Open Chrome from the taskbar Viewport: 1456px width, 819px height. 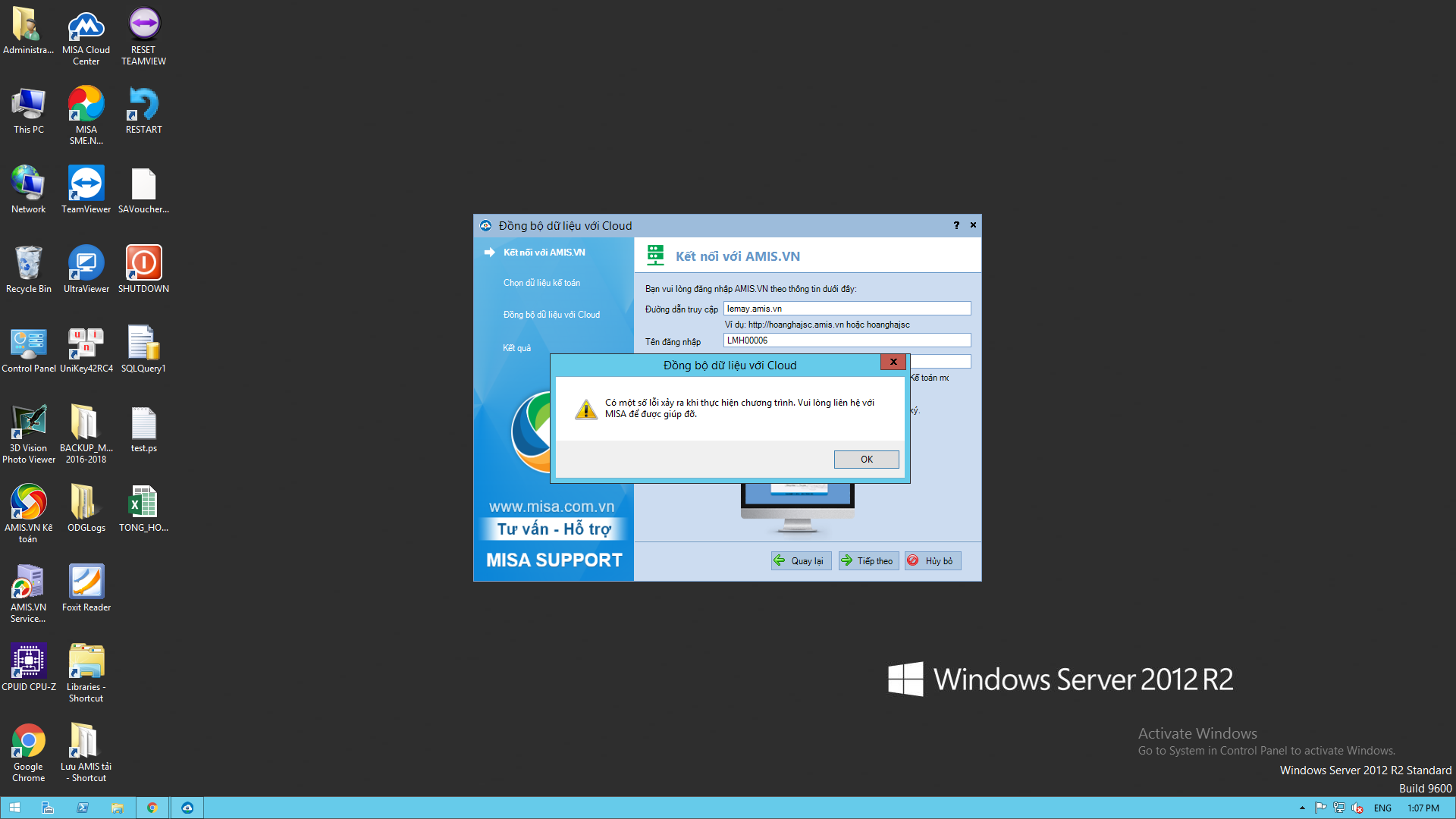click(152, 808)
